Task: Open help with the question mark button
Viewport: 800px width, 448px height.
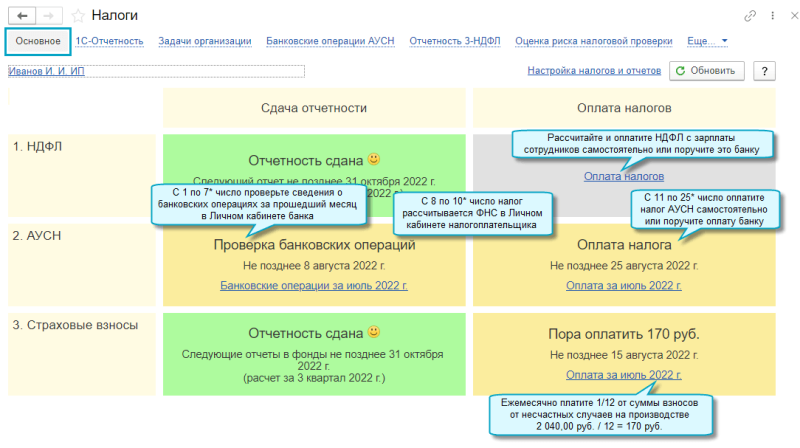Action: point(764,71)
